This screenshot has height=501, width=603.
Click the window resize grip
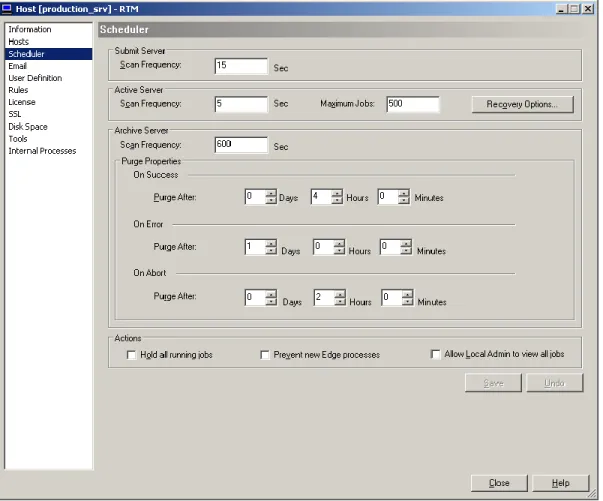pos(594,493)
